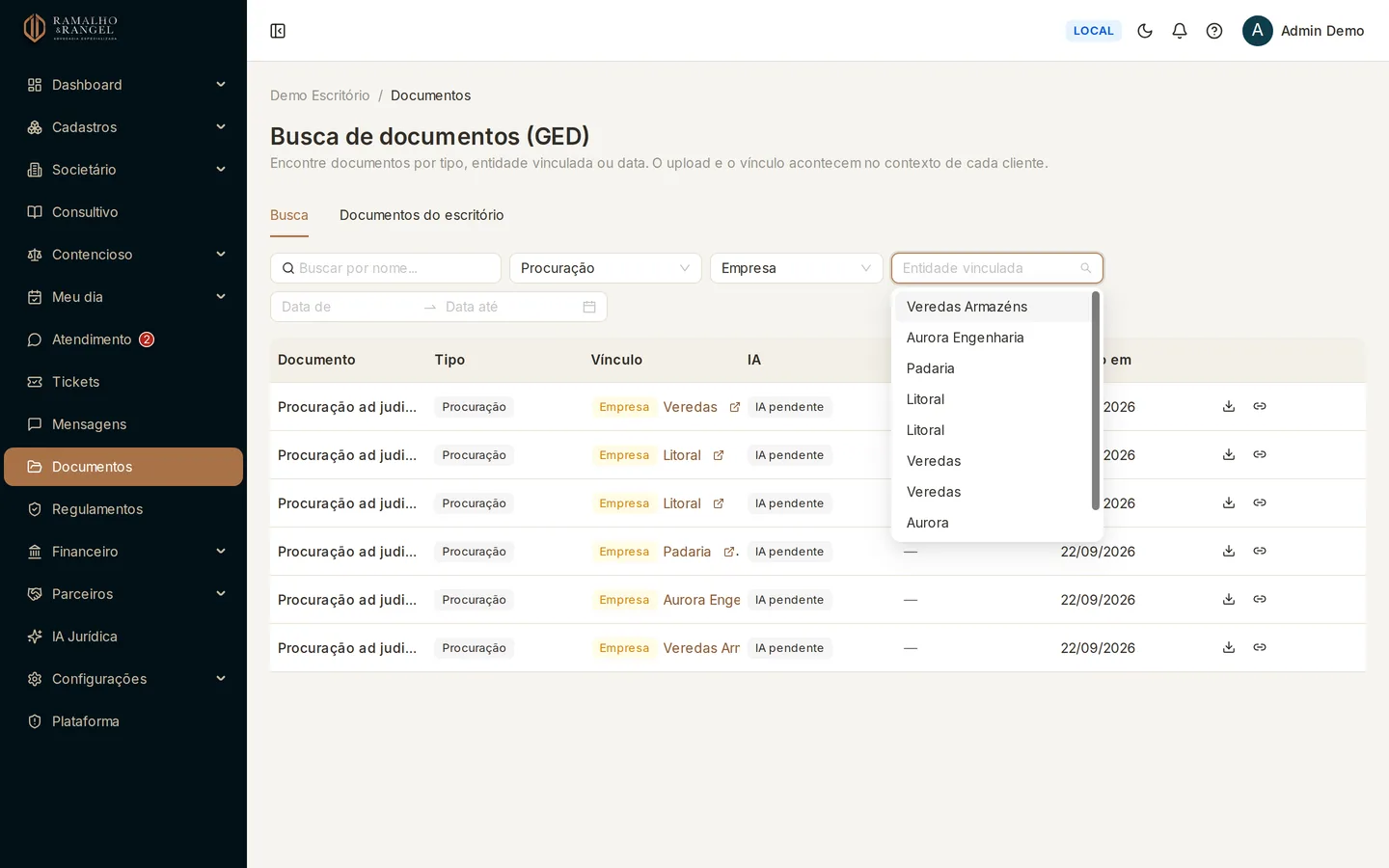Screen dimensions: 1389x868
Task: Click the Financeiro bank icon
Action: pos(35,552)
